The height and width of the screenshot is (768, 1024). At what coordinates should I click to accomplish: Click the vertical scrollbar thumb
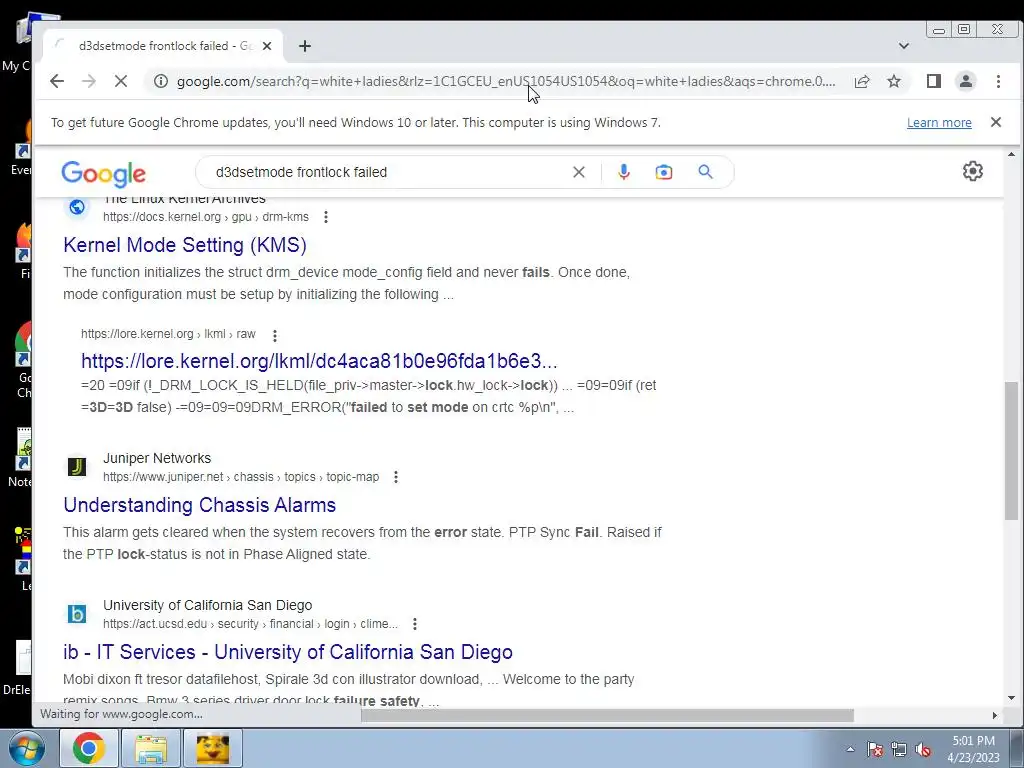pos(1011,451)
